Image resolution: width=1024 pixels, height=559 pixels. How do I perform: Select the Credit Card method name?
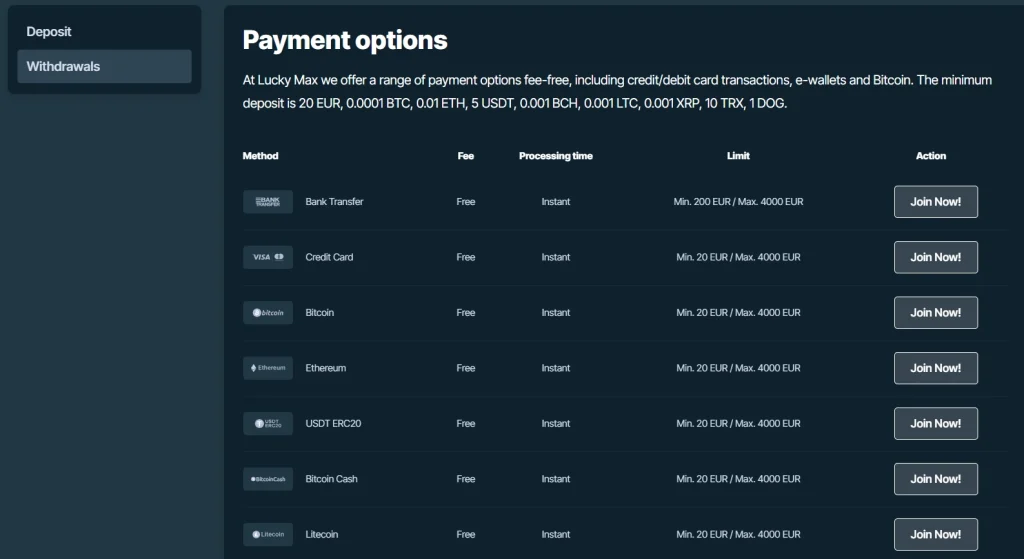pyautogui.click(x=329, y=257)
